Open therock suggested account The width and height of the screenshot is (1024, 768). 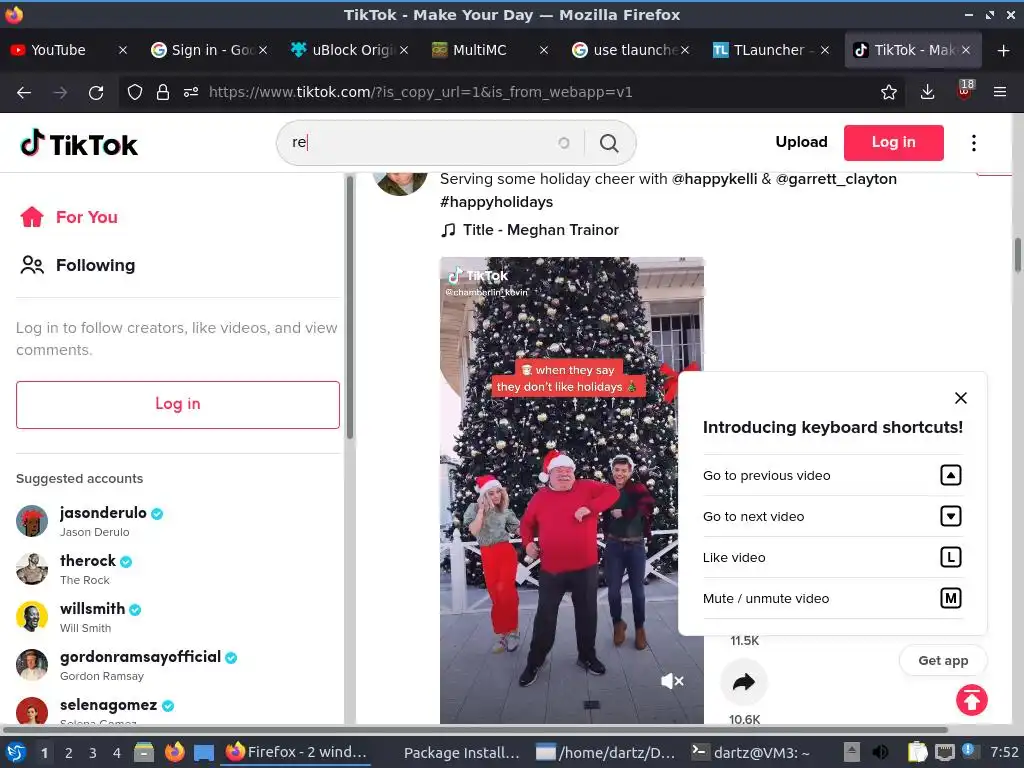click(75, 569)
